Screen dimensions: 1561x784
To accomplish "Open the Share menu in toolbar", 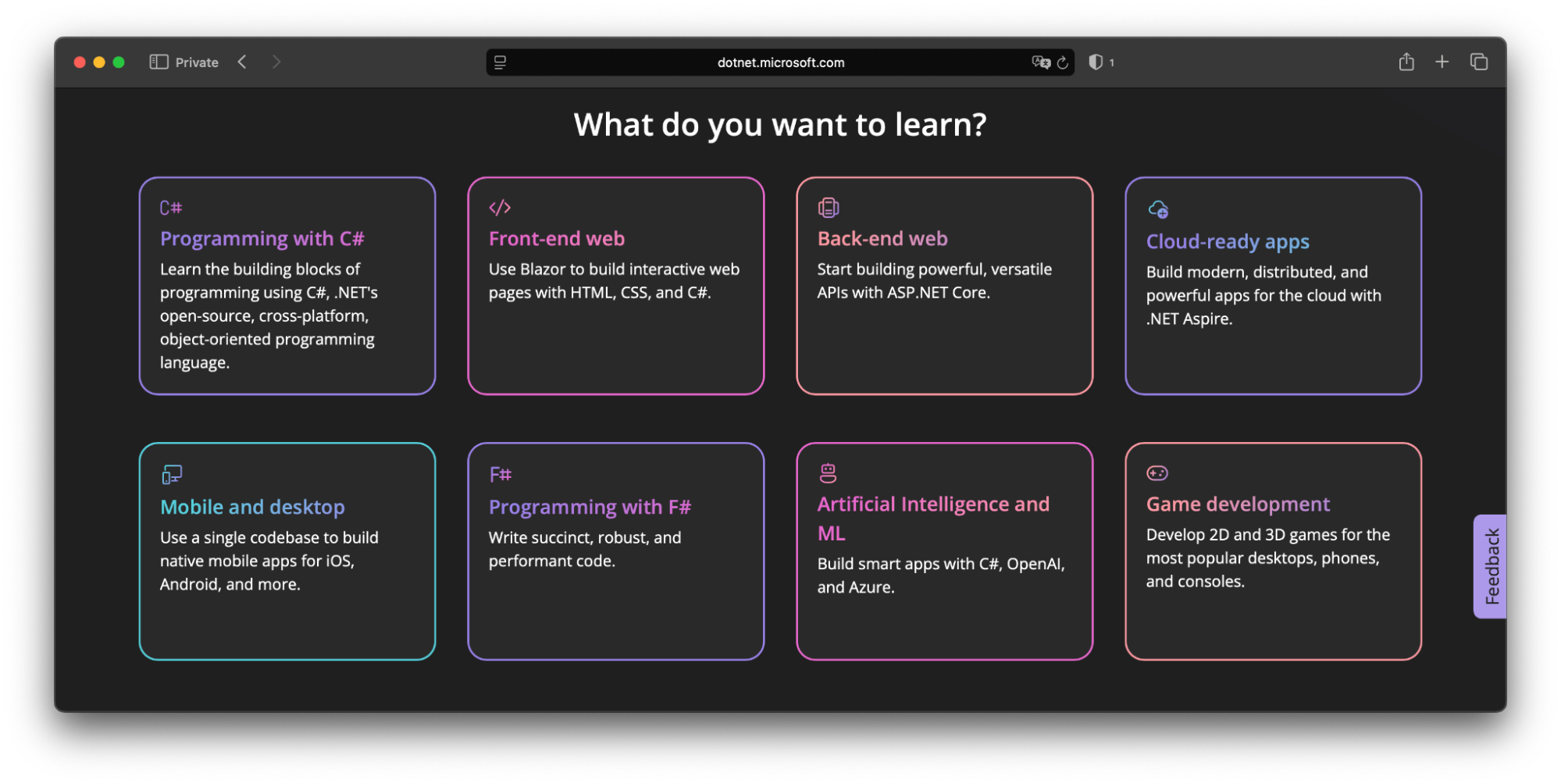I will [1406, 62].
